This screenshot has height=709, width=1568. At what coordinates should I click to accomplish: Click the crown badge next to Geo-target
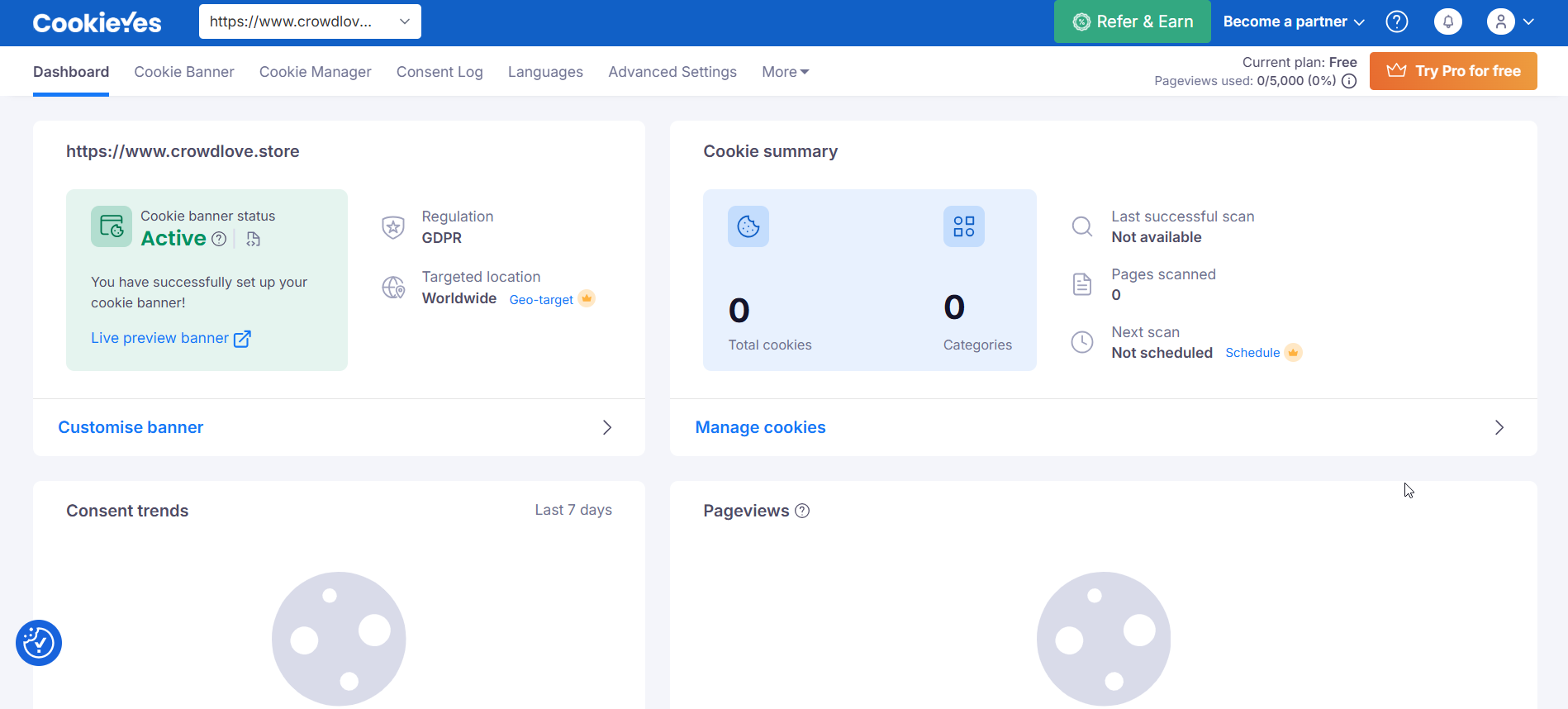(587, 298)
